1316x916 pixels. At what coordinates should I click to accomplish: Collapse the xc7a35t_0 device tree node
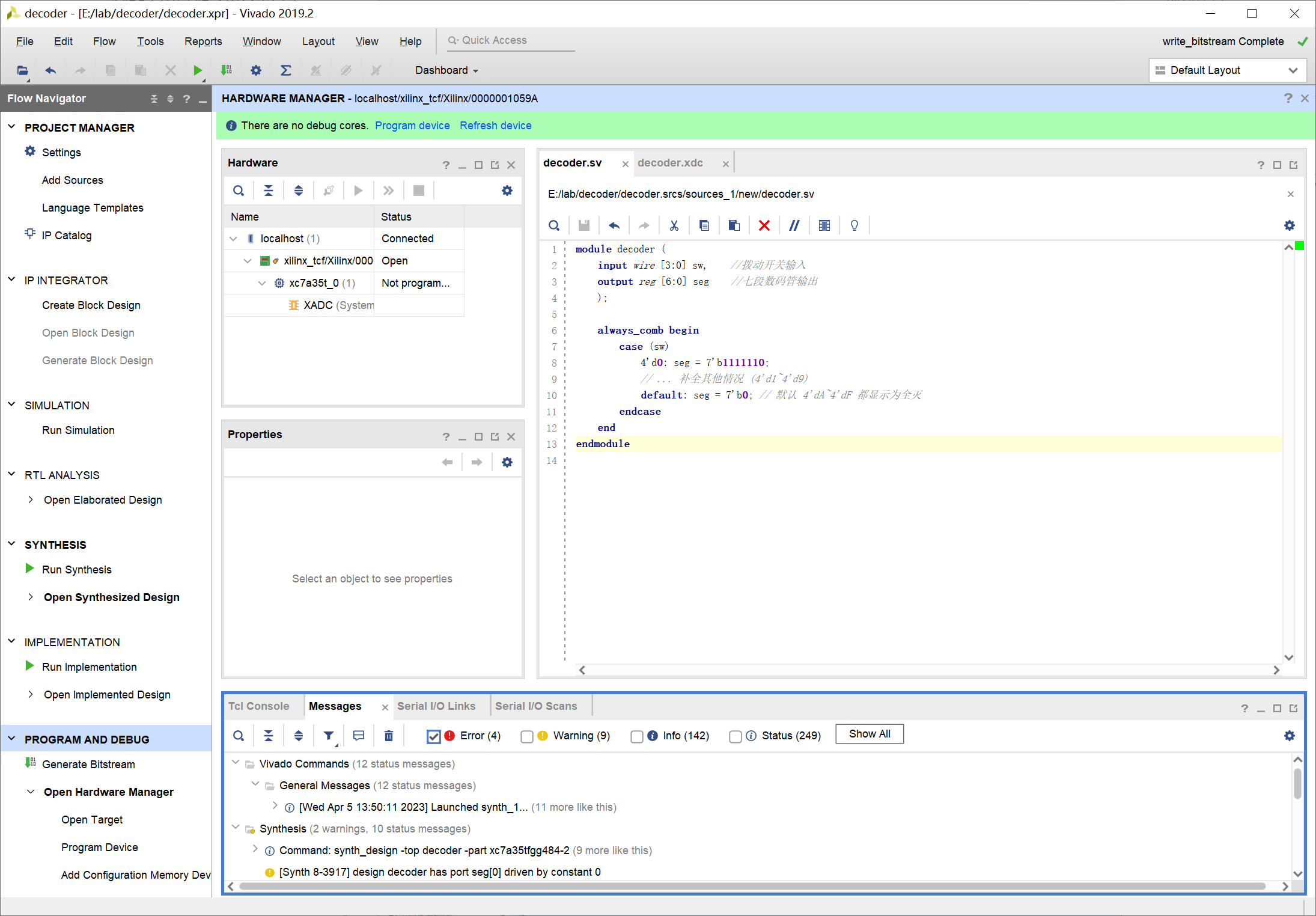262,283
